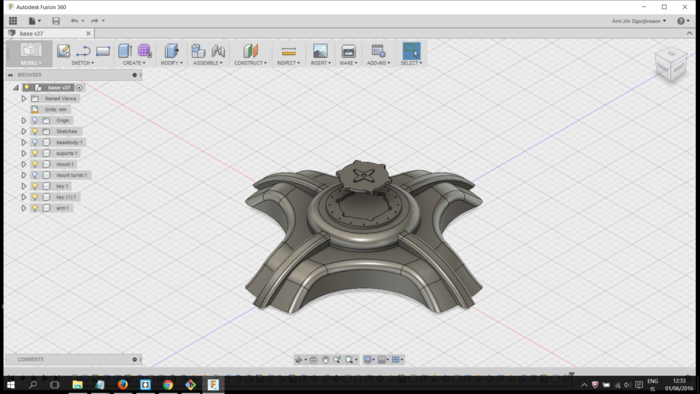The image size is (700, 394).
Task: Click the Look At navigation icon
Action: [x=313, y=360]
